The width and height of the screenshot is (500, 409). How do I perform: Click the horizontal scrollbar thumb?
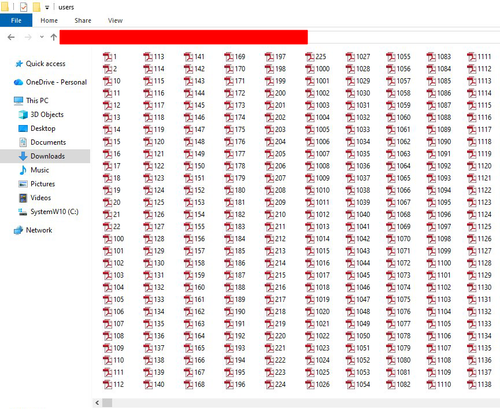pos(107,403)
